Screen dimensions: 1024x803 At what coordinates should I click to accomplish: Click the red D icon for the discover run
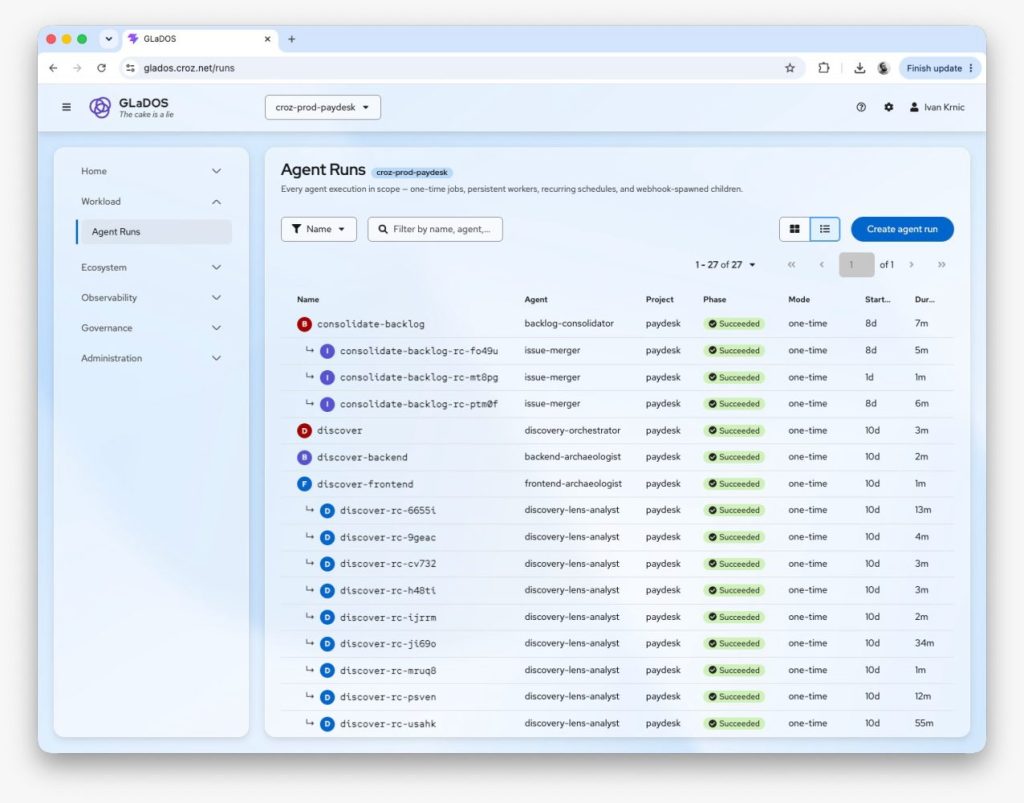(304, 431)
